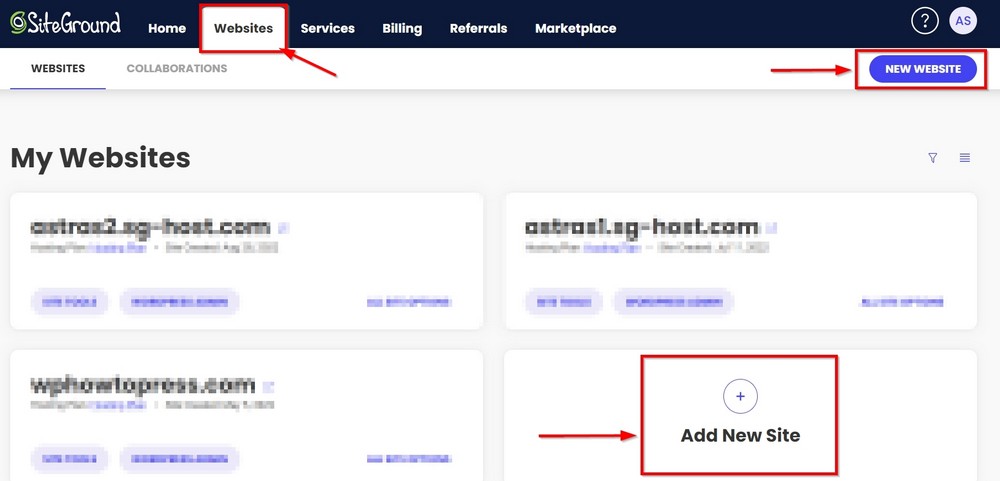This screenshot has height=481, width=1000.
Task: Open the Billing menu
Action: (x=402, y=28)
